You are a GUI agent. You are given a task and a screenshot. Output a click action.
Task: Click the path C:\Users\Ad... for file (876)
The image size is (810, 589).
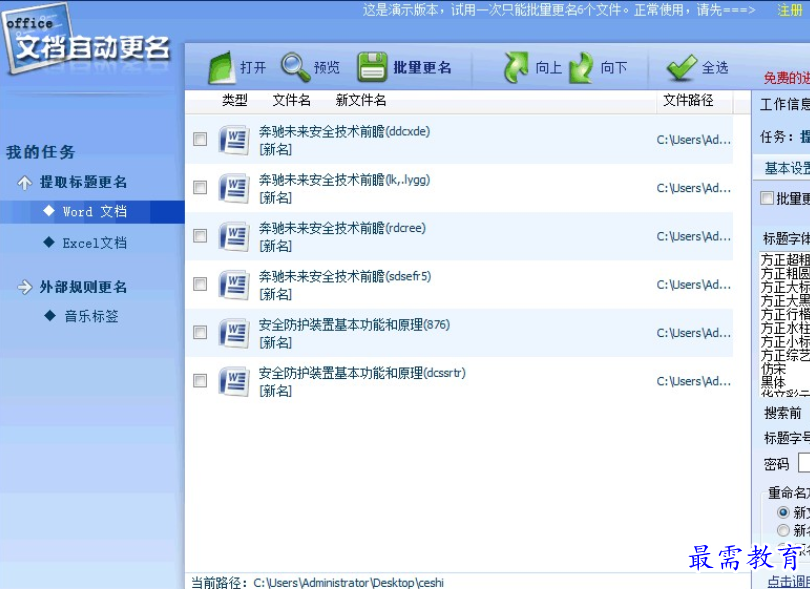694,333
